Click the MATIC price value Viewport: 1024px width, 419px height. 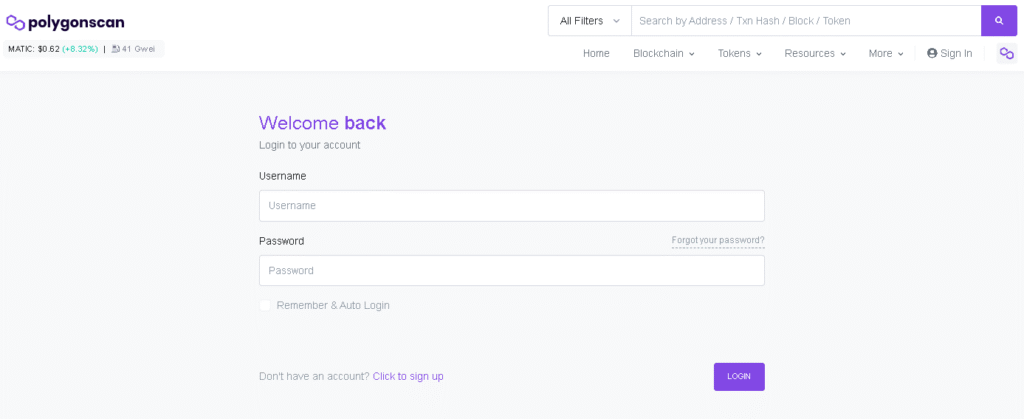(x=49, y=48)
